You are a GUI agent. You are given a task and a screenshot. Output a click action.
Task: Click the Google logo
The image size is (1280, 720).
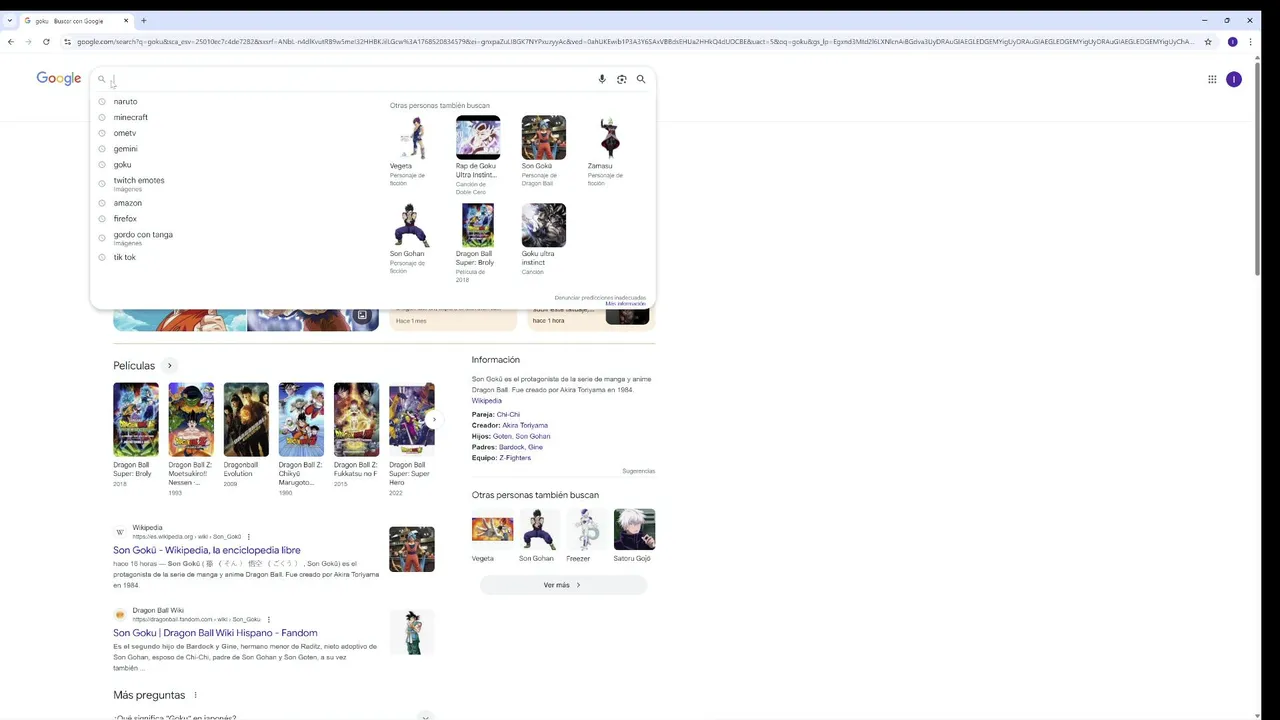pos(59,79)
